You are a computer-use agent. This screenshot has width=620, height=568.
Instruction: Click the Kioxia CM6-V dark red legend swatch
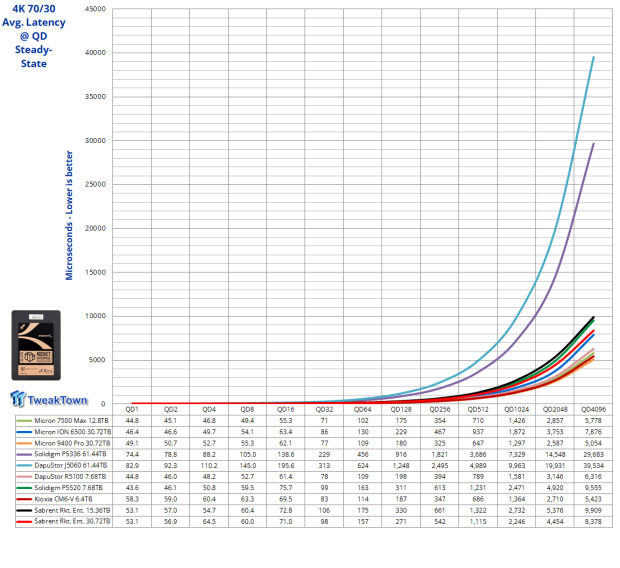coord(24,499)
